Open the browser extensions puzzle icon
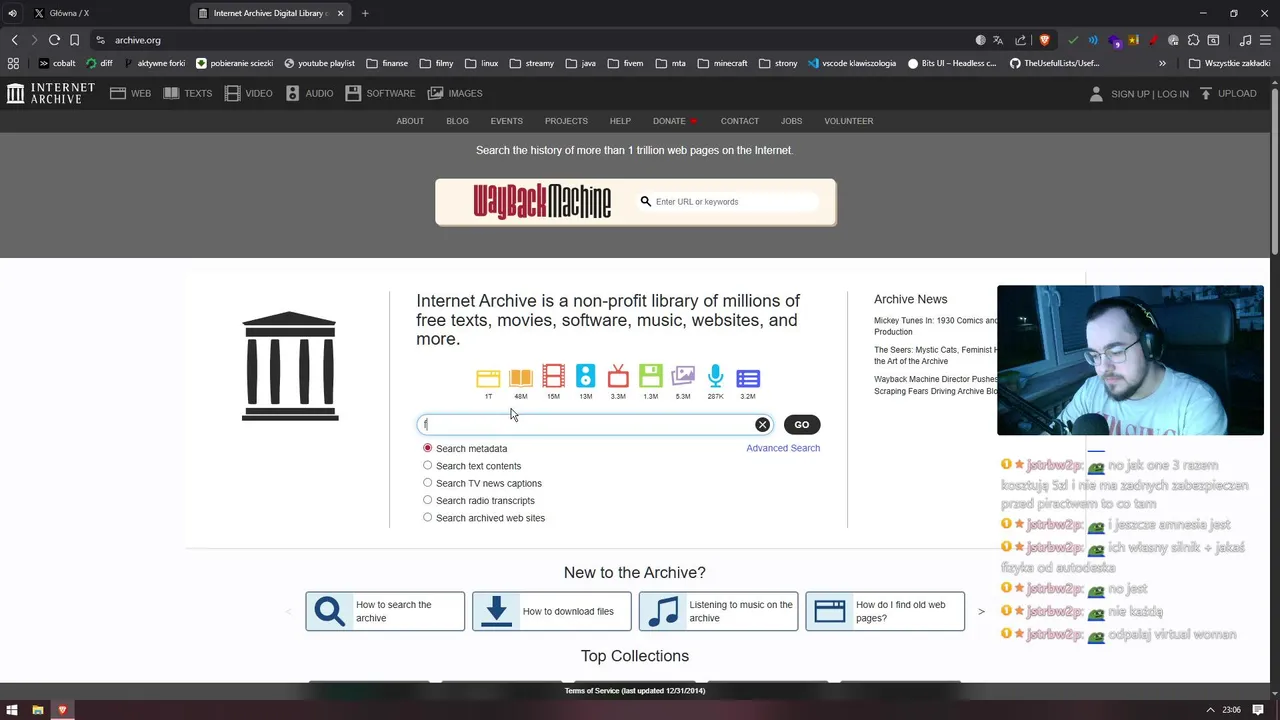1280x720 pixels. [x=1193, y=40]
